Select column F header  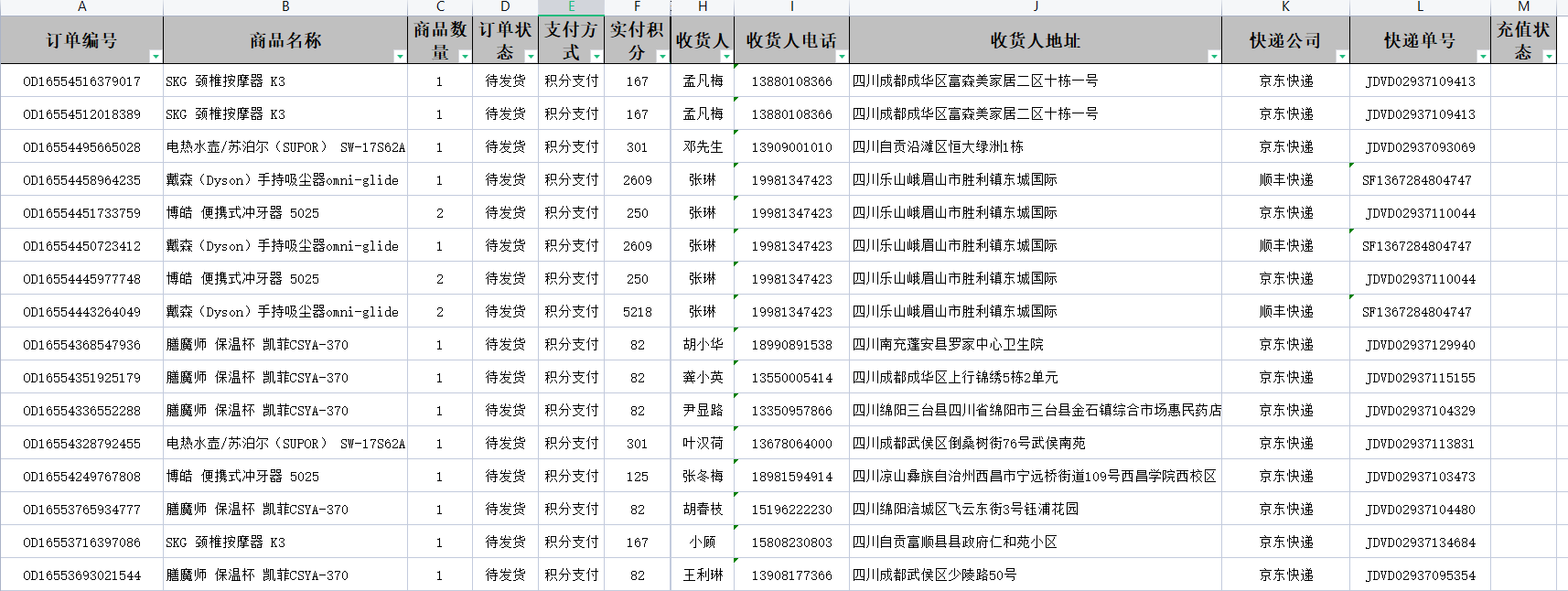(637, 6)
